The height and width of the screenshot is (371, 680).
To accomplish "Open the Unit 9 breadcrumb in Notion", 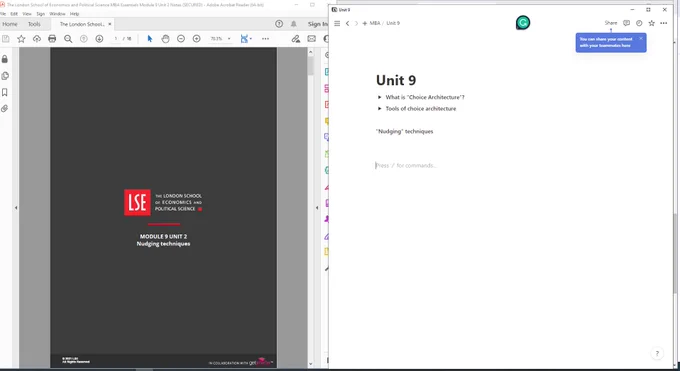I will 393,23.
